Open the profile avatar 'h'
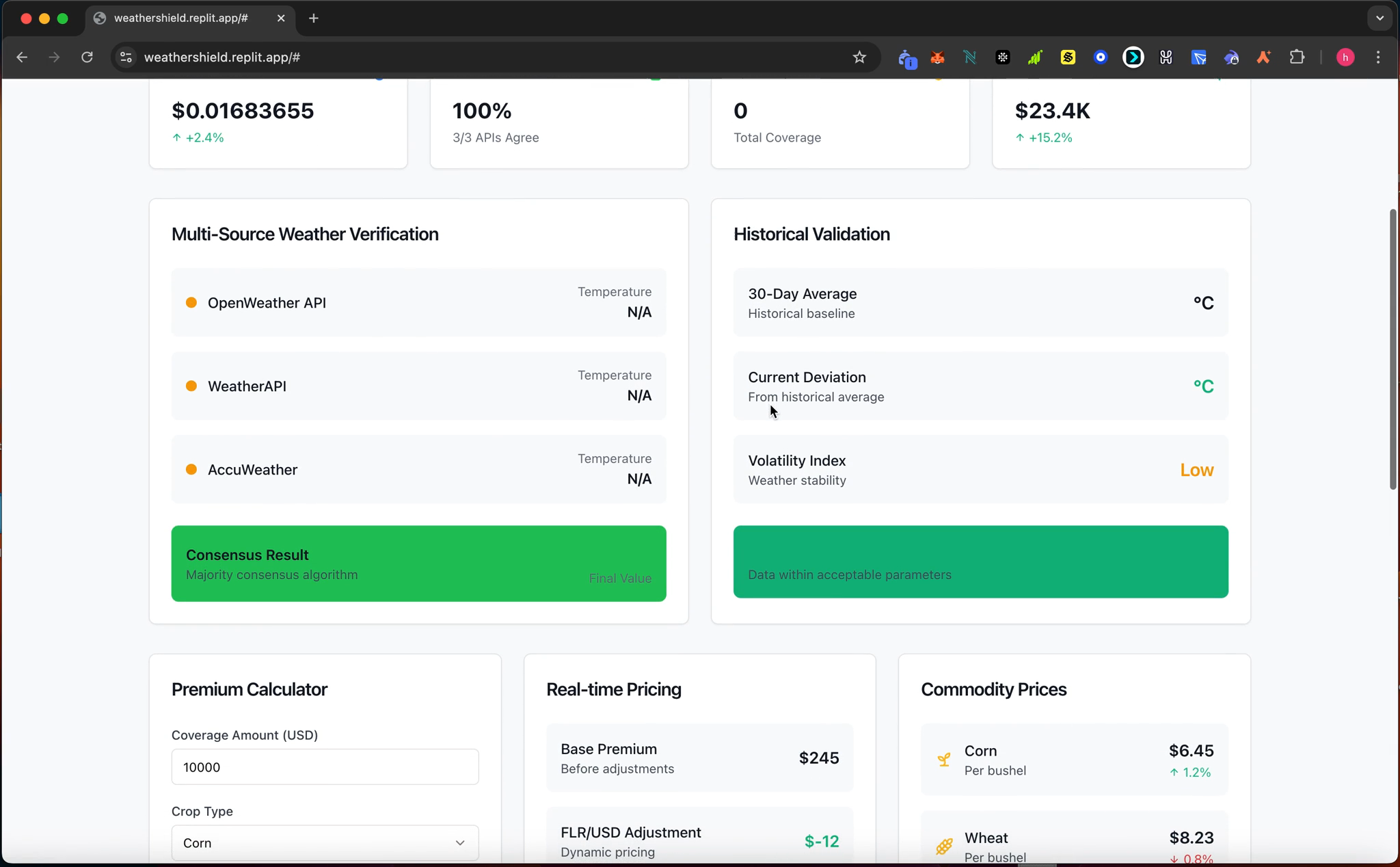1400x867 pixels. [1345, 57]
